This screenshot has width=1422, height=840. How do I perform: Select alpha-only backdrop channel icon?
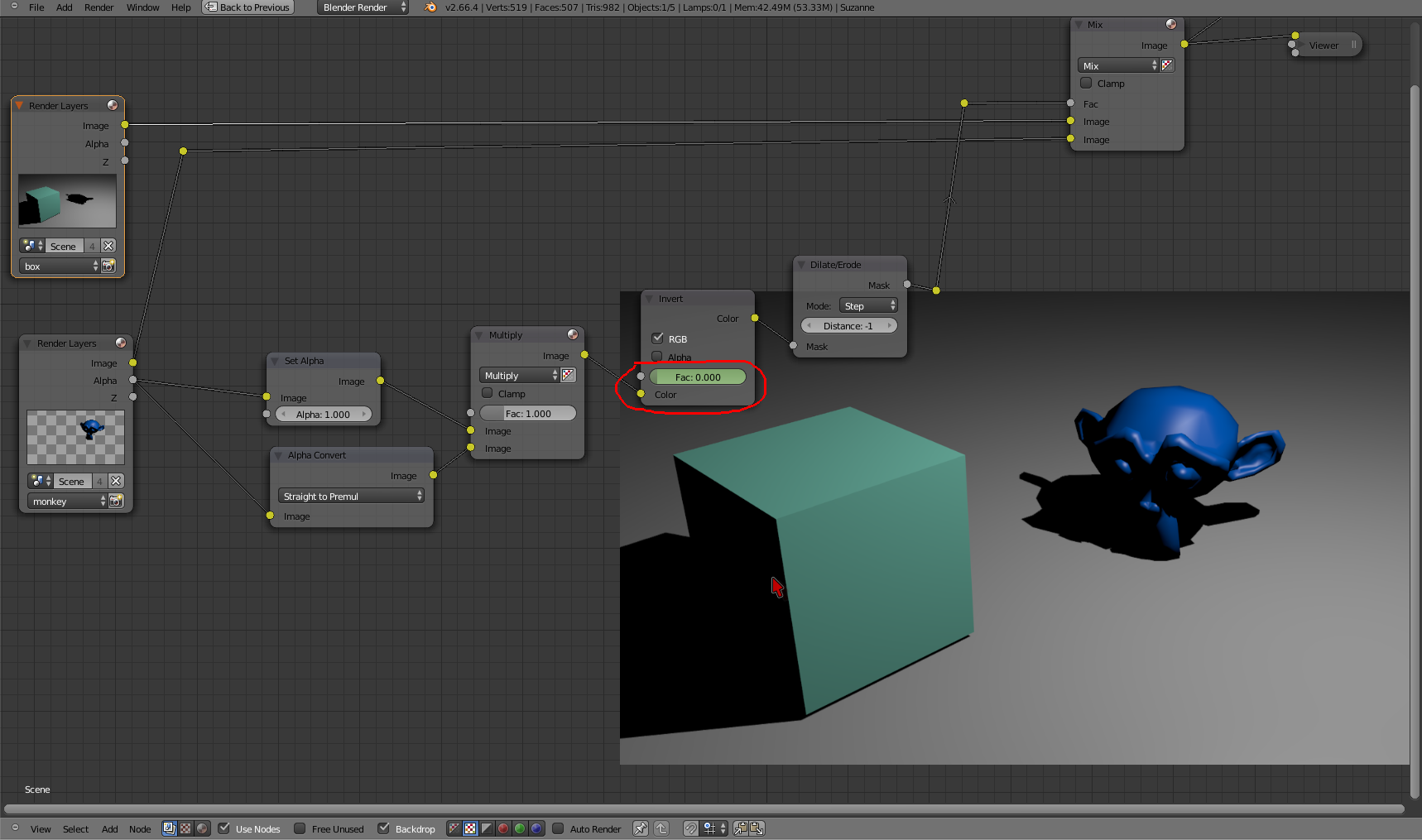pos(487,828)
